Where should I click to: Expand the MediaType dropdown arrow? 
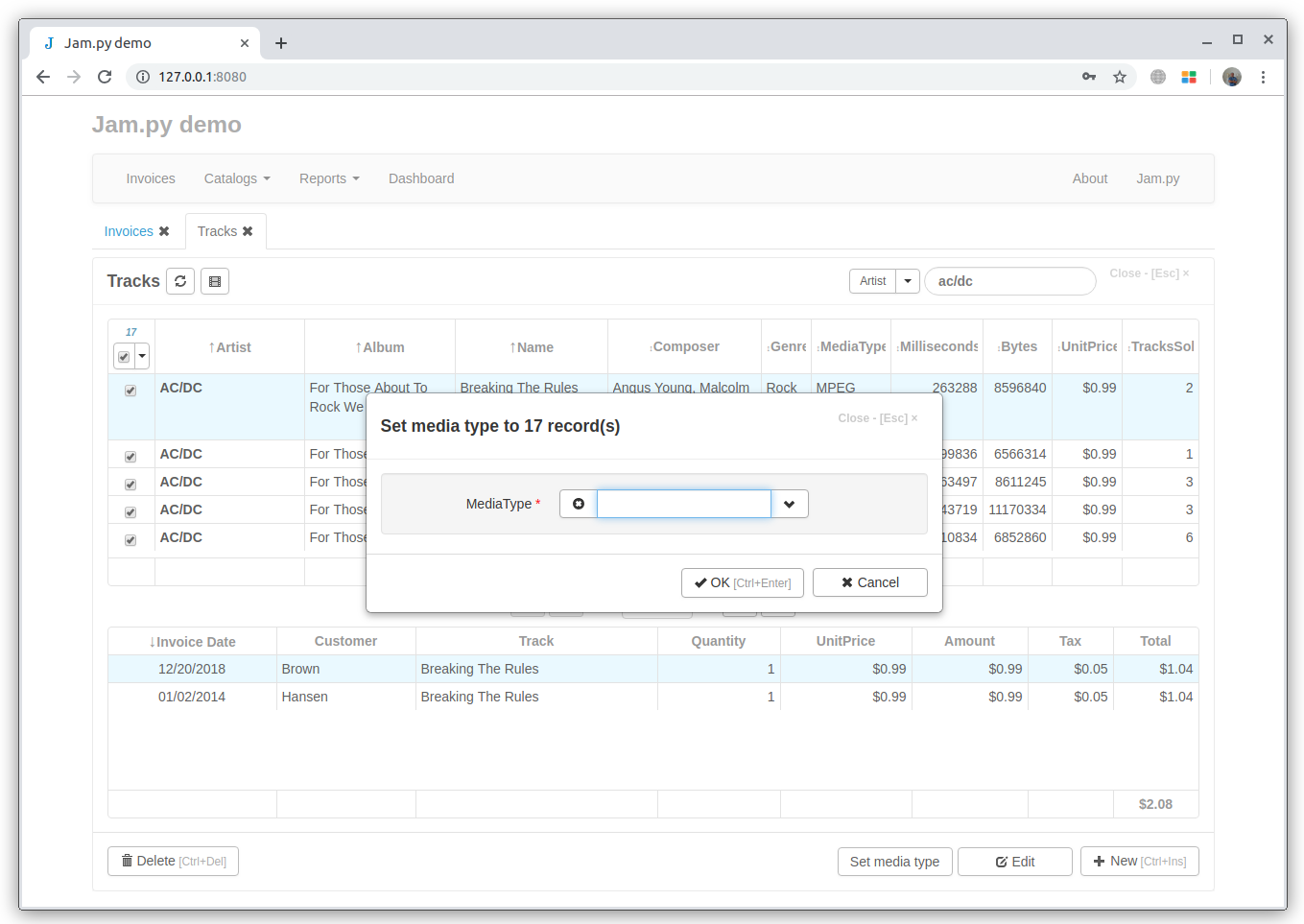pos(790,504)
